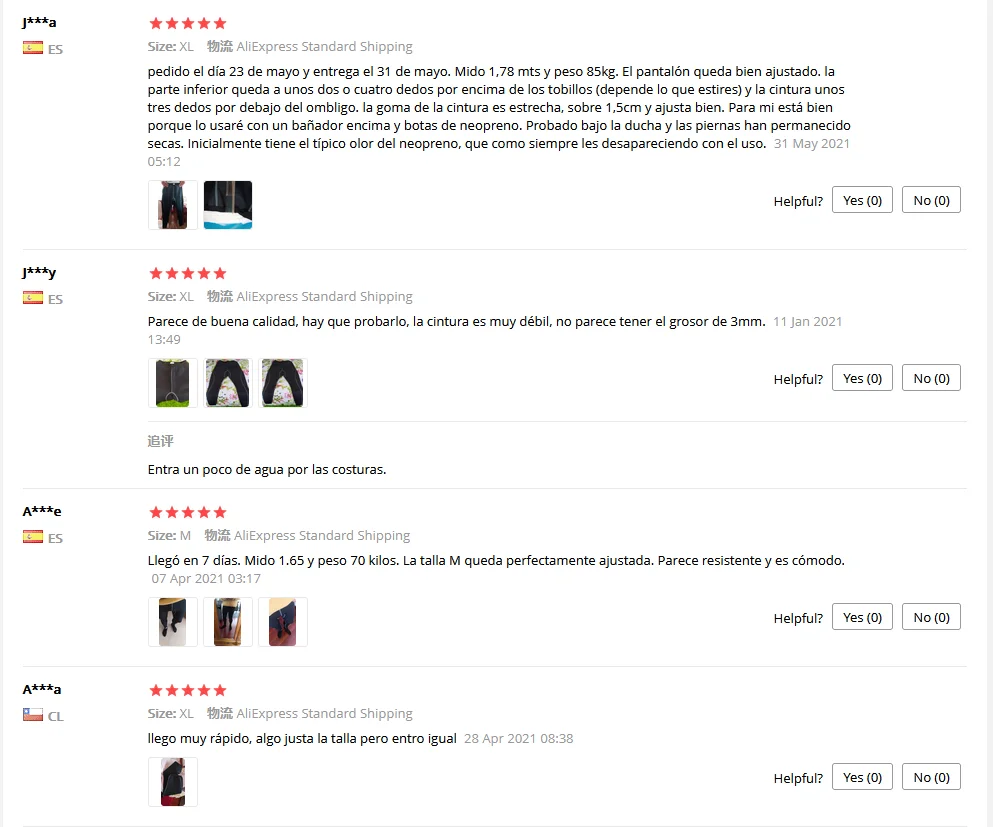Mark J***y's review as not helpful
Viewport: 993px width, 827px height.
[x=931, y=378]
